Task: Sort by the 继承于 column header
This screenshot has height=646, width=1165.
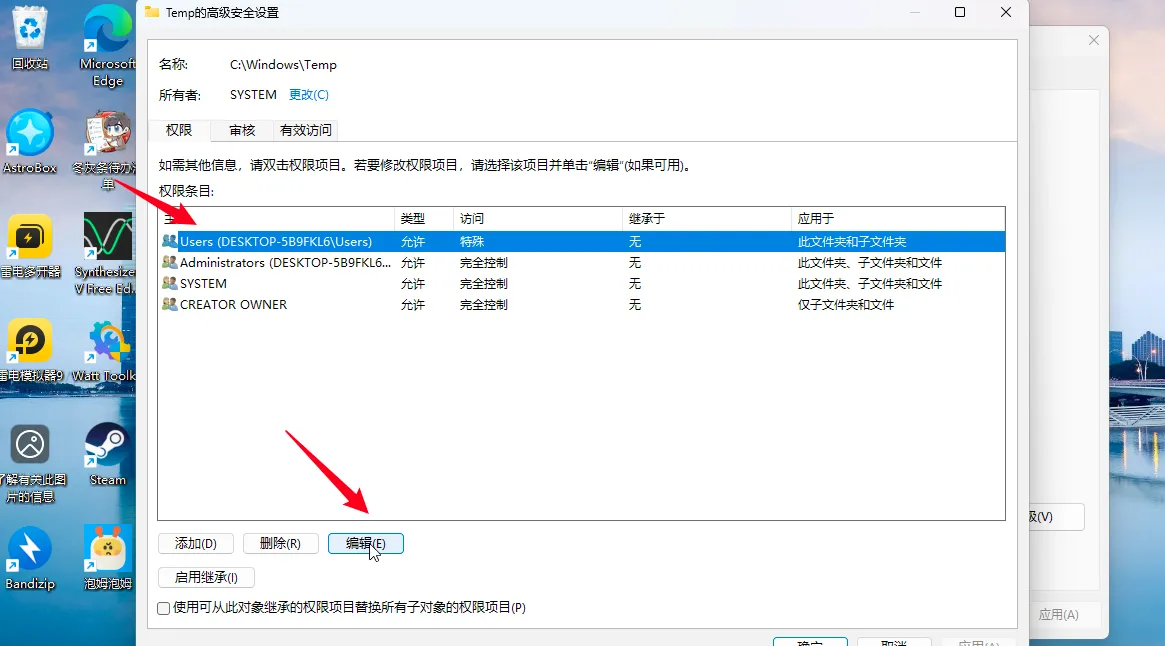Action: point(705,218)
